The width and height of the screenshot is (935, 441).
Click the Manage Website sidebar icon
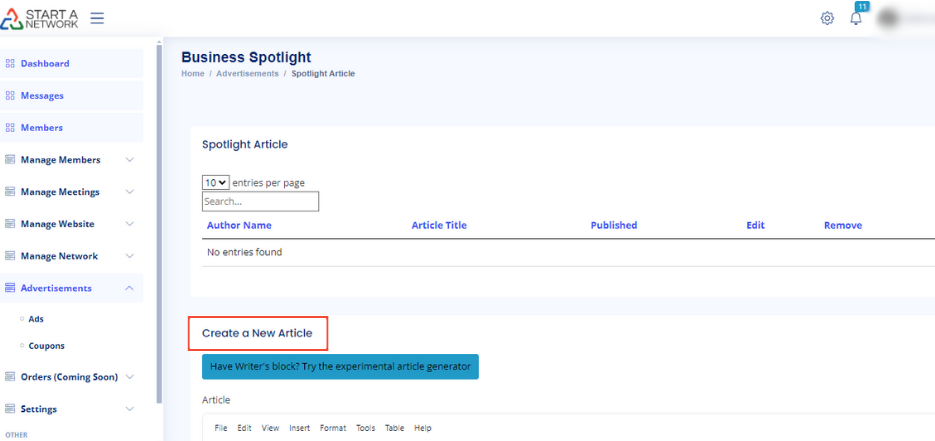10,224
